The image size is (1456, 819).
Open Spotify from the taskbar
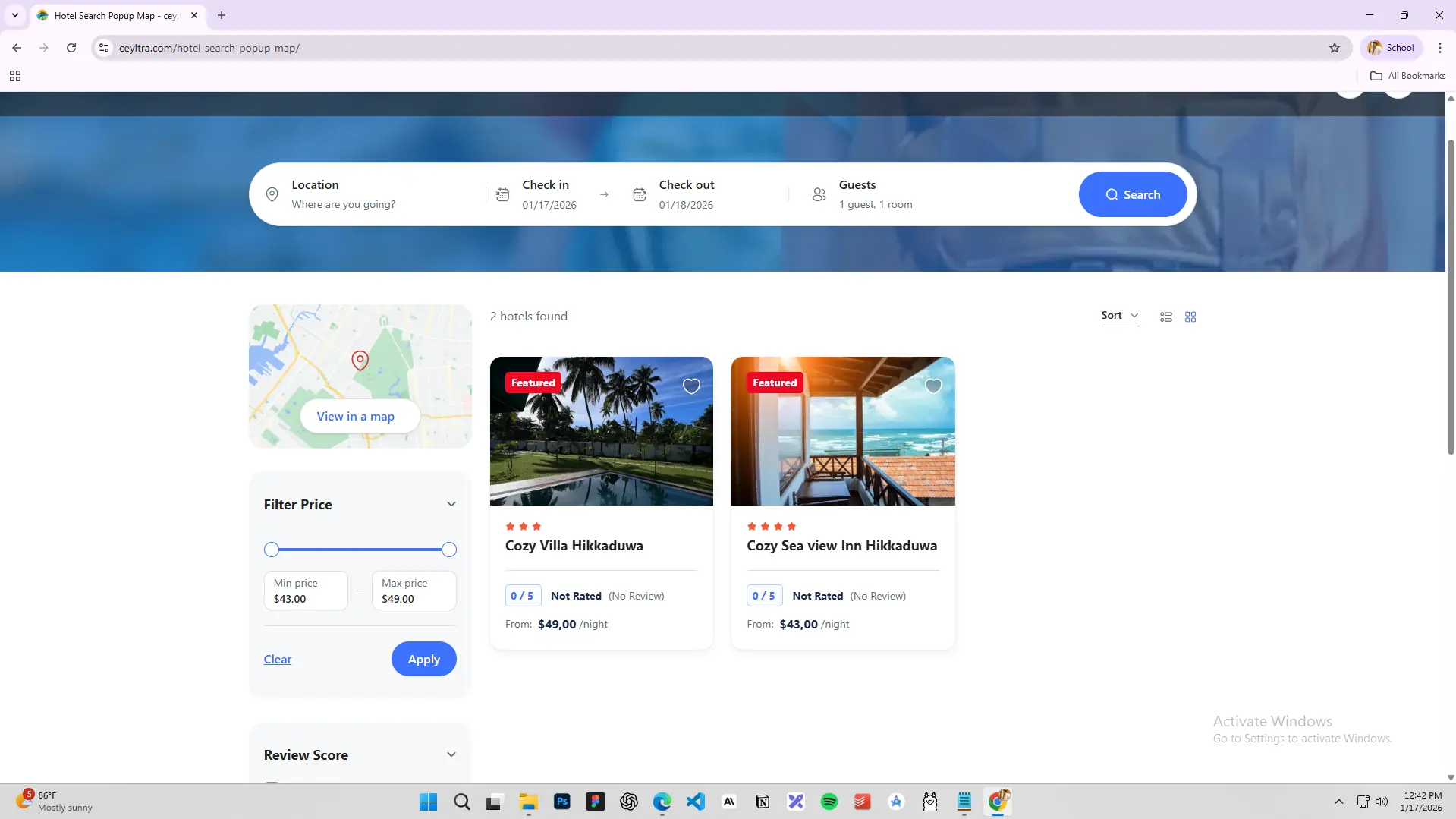(829, 802)
